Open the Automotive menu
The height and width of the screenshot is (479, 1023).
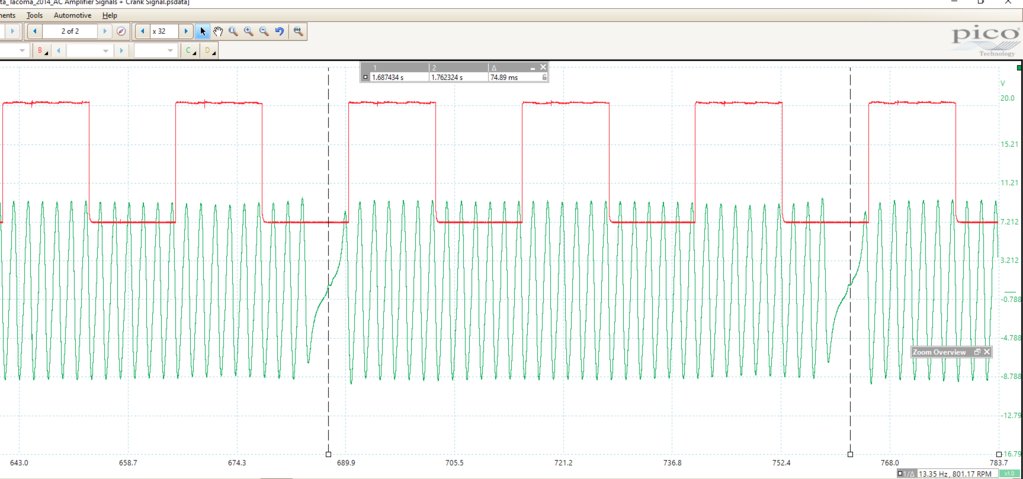[72, 15]
